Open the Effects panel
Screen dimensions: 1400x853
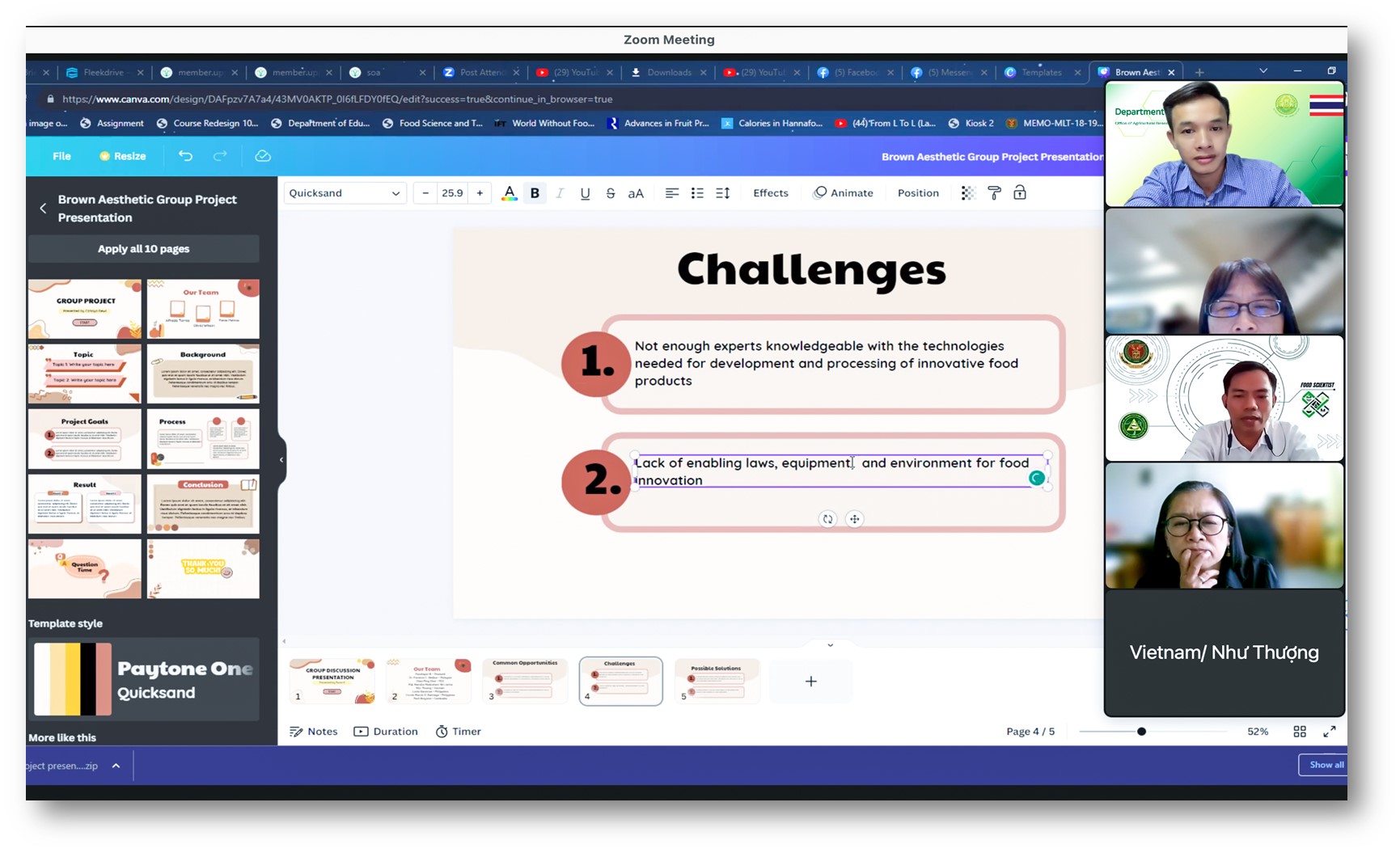click(771, 193)
